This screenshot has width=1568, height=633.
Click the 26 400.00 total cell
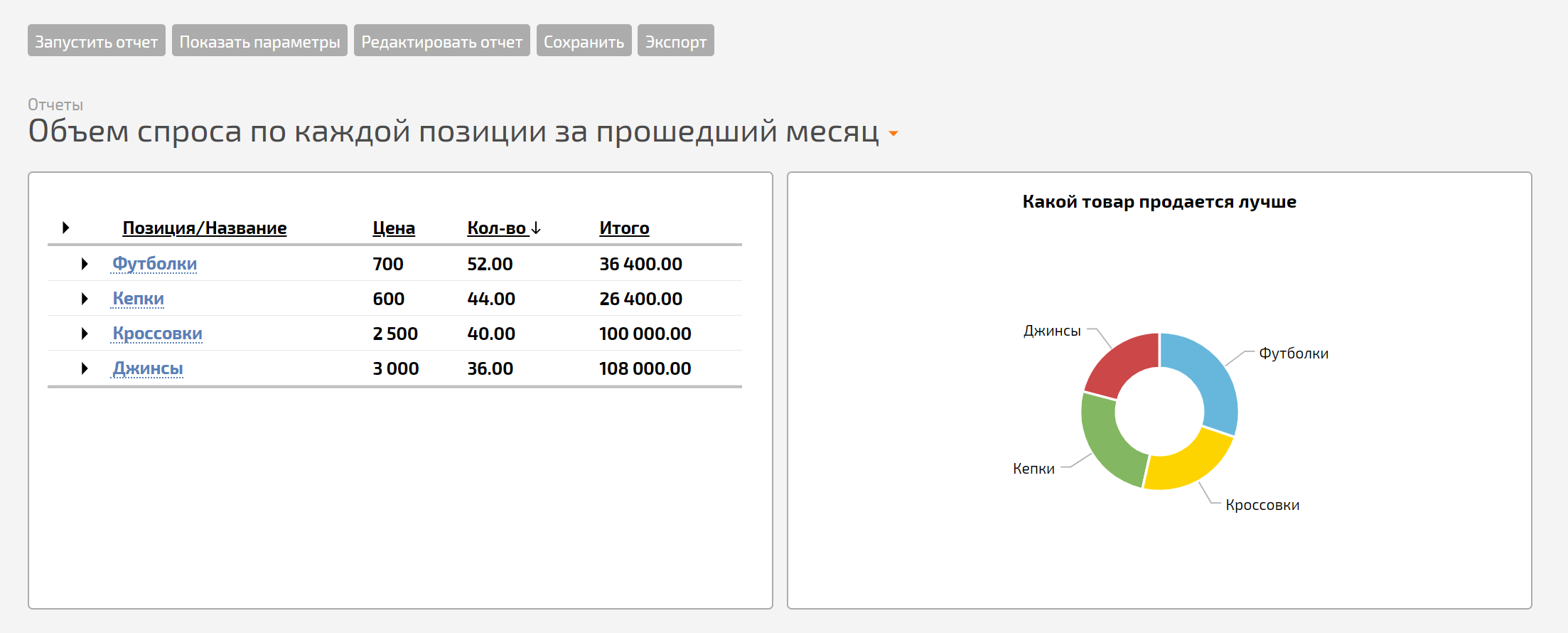tap(640, 299)
